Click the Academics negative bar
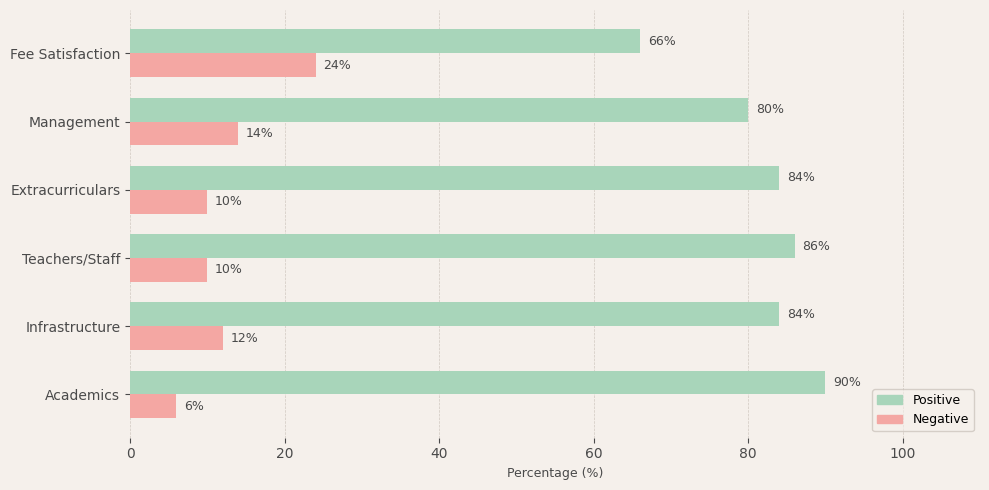989x490 pixels. click(153, 406)
